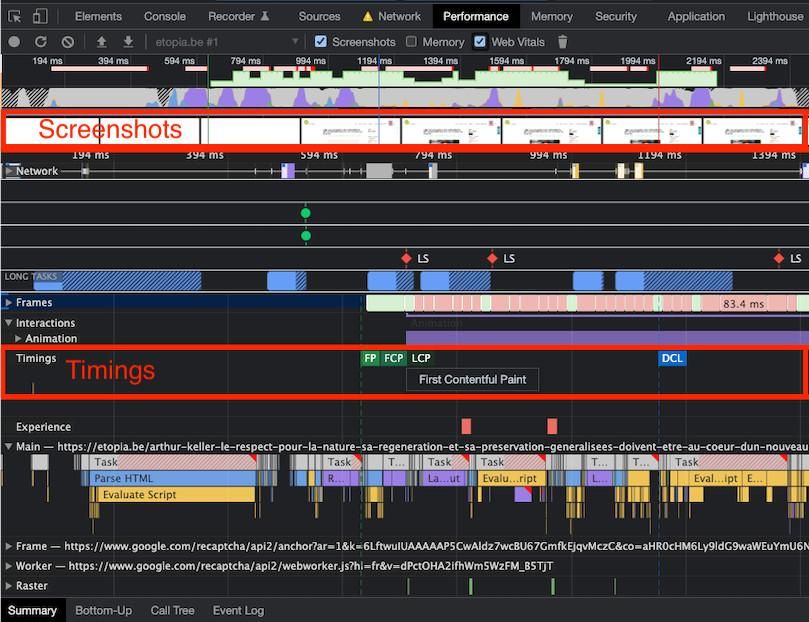Collapse the Interactions section
Image resolution: width=809 pixels, height=622 pixels.
click(9, 323)
